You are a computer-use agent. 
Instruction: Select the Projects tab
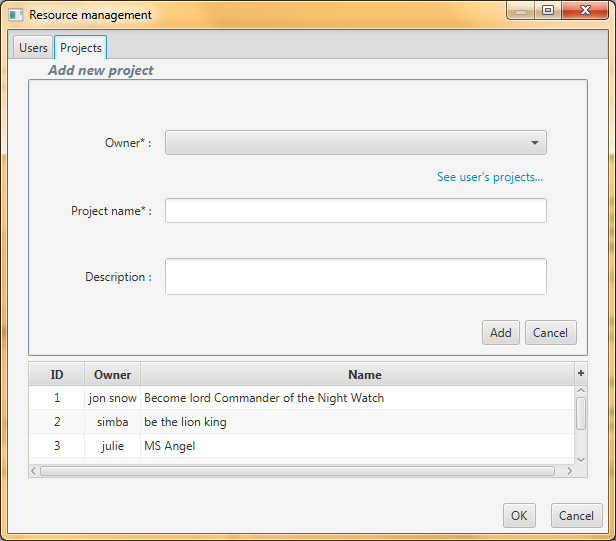pos(81,48)
